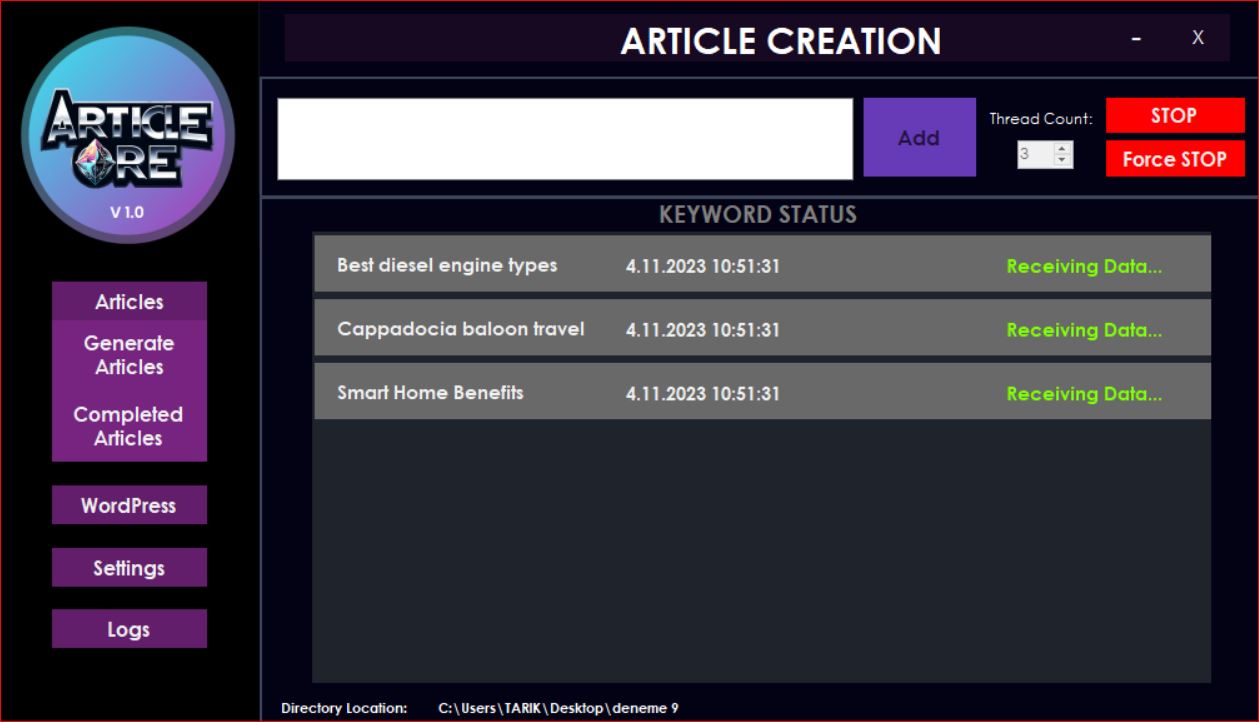
Task: Open the Articles menu section
Action: pyautogui.click(x=129, y=302)
